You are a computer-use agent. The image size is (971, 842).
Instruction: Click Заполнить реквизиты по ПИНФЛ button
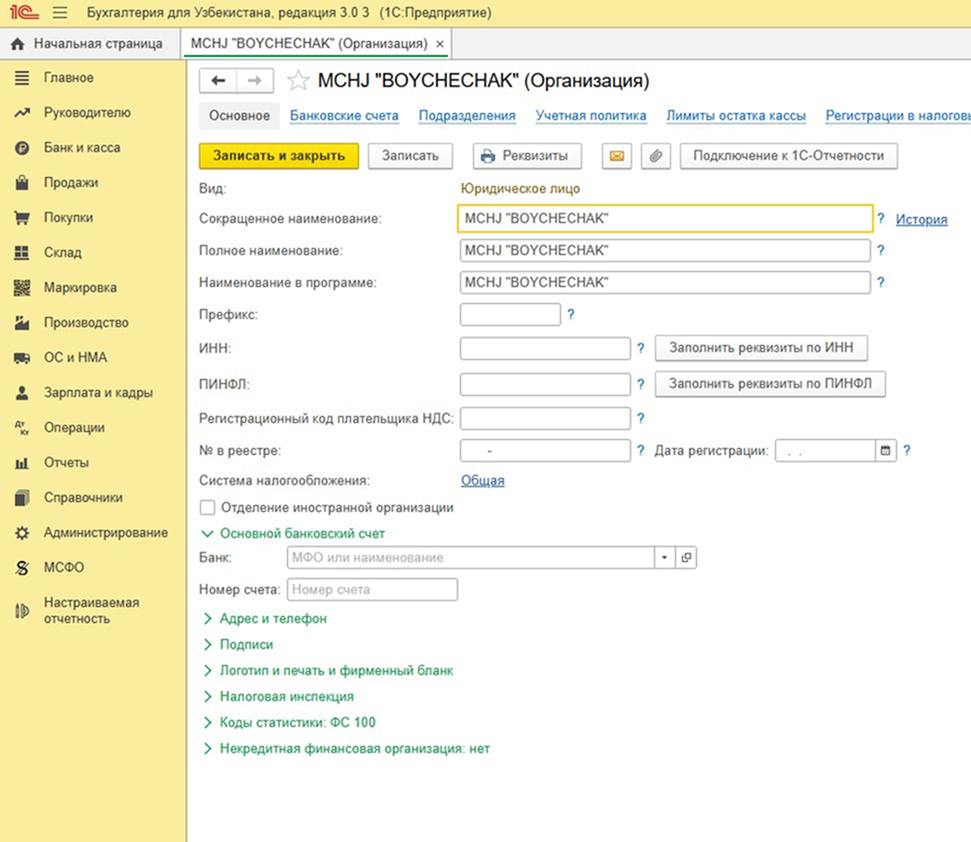coord(770,384)
